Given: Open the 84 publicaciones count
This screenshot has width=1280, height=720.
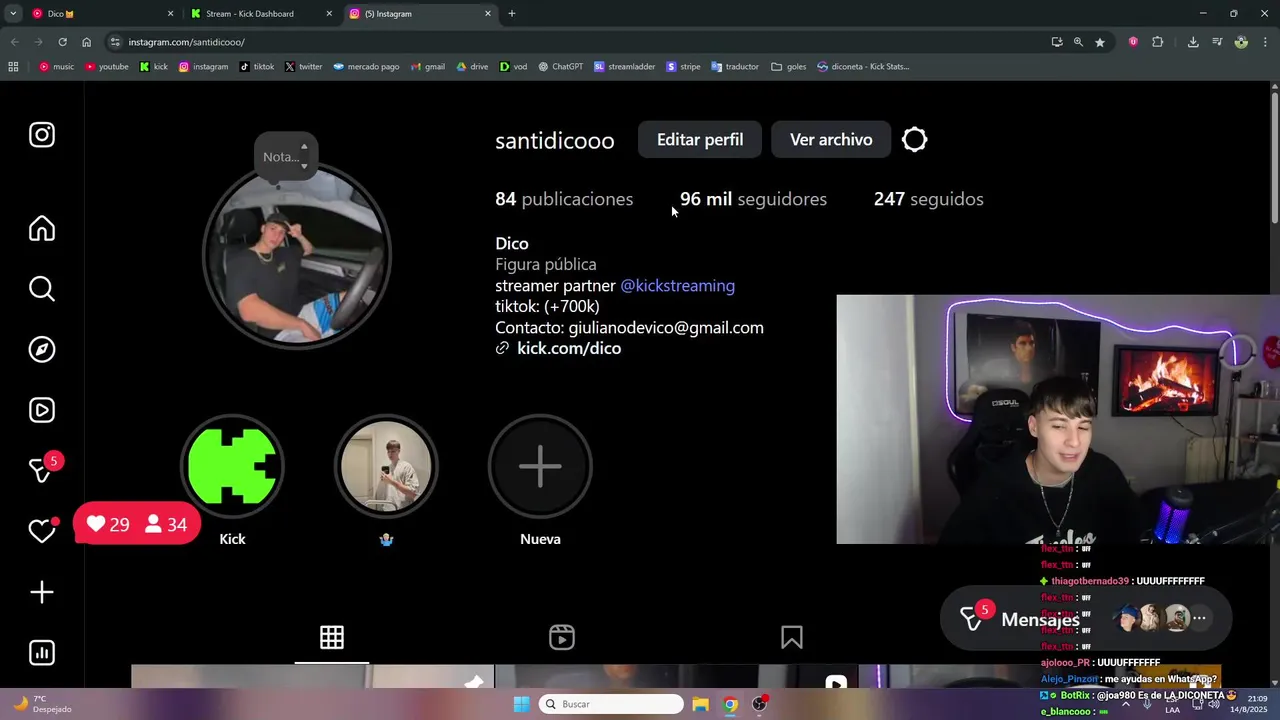Looking at the screenshot, I should click(x=564, y=199).
